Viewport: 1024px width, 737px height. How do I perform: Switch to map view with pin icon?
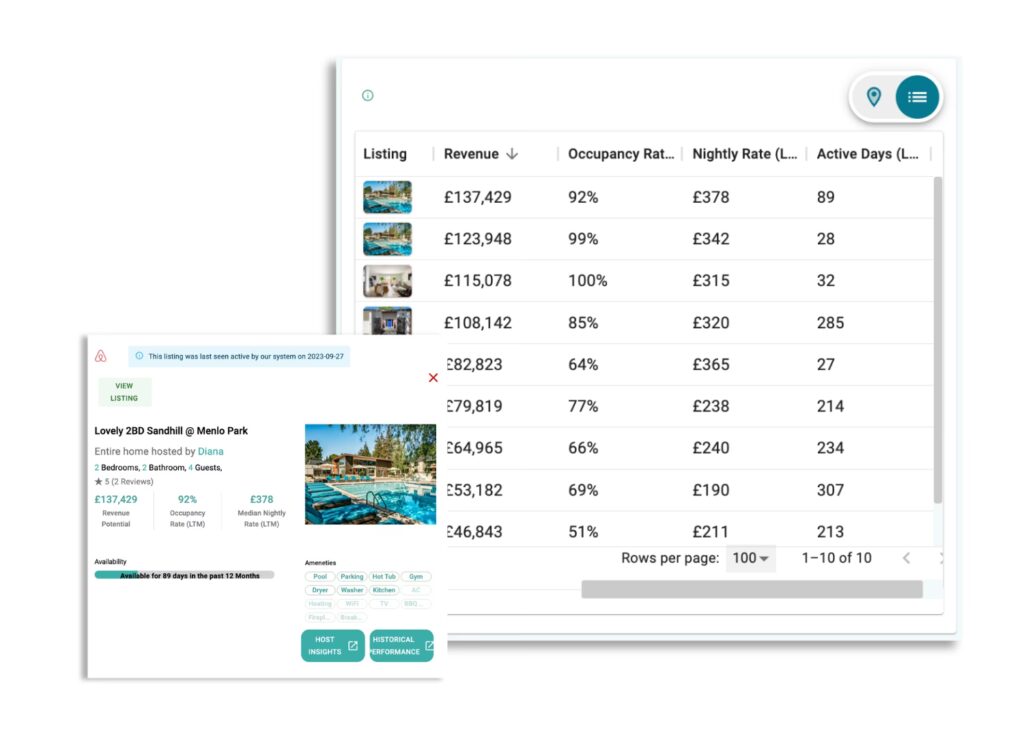874,97
